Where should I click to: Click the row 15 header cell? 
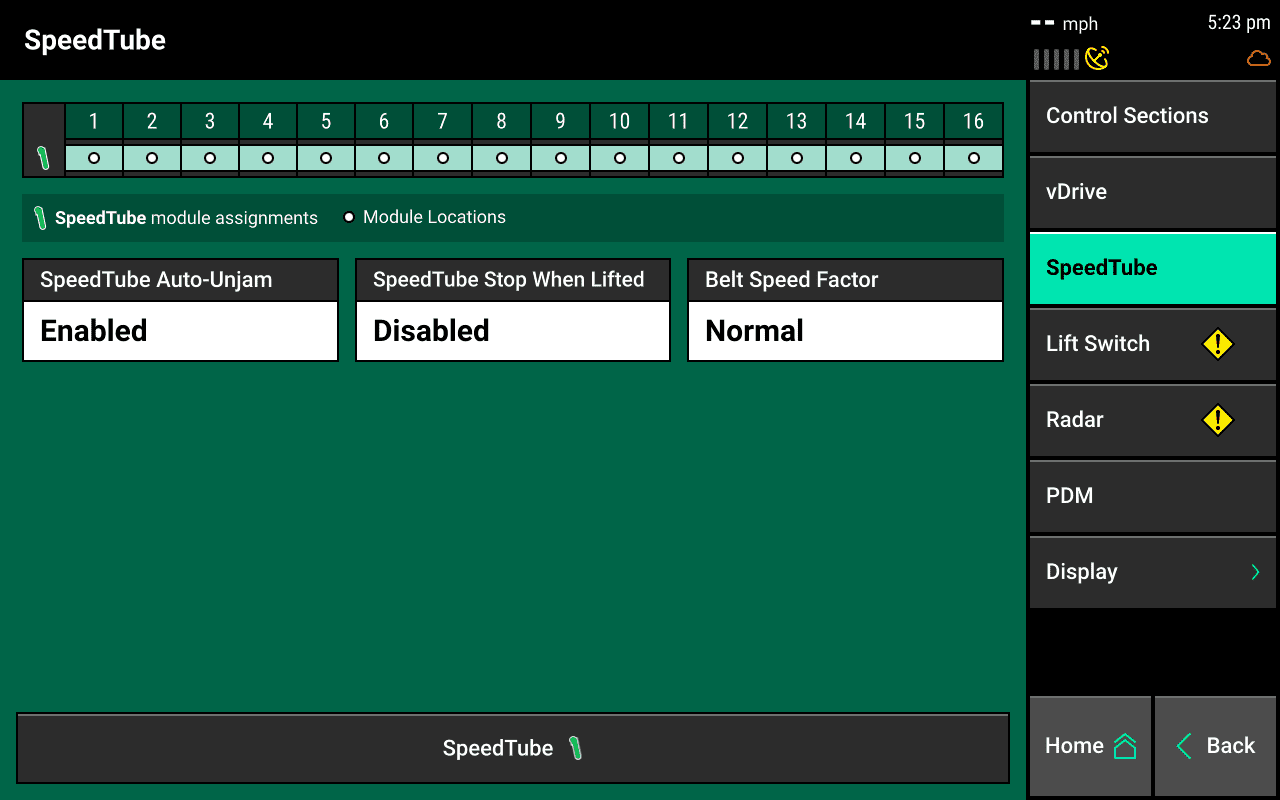[x=914, y=121]
